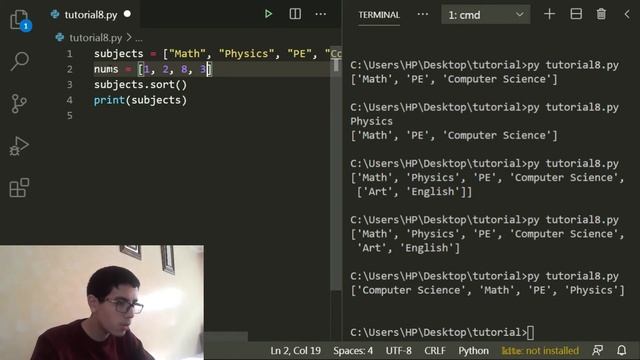Click the Python icon on tutorial8.py tab
Image resolution: width=640 pixels, height=360 pixels.
click(55, 15)
